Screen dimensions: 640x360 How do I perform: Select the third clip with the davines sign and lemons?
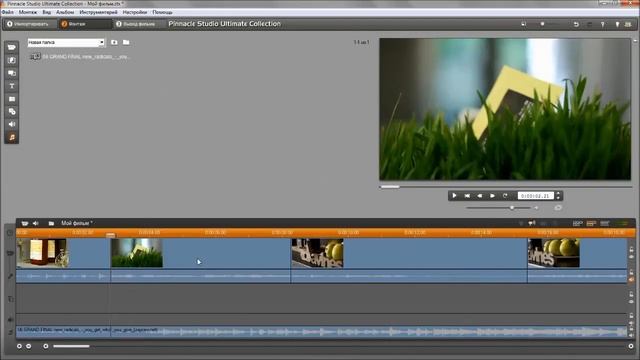pyautogui.click(x=409, y=253)
